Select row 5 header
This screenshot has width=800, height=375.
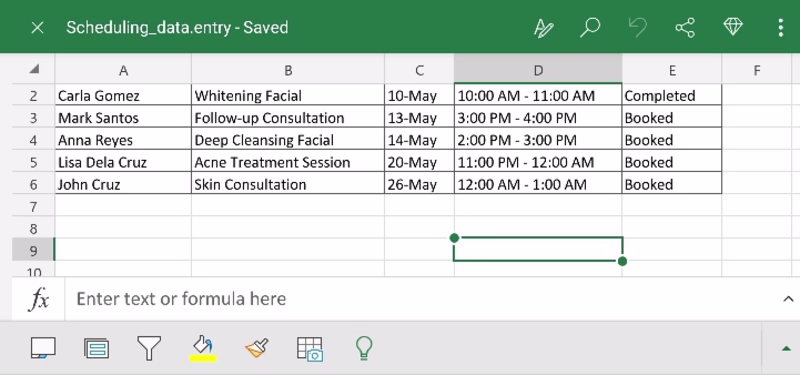point(34,163)
